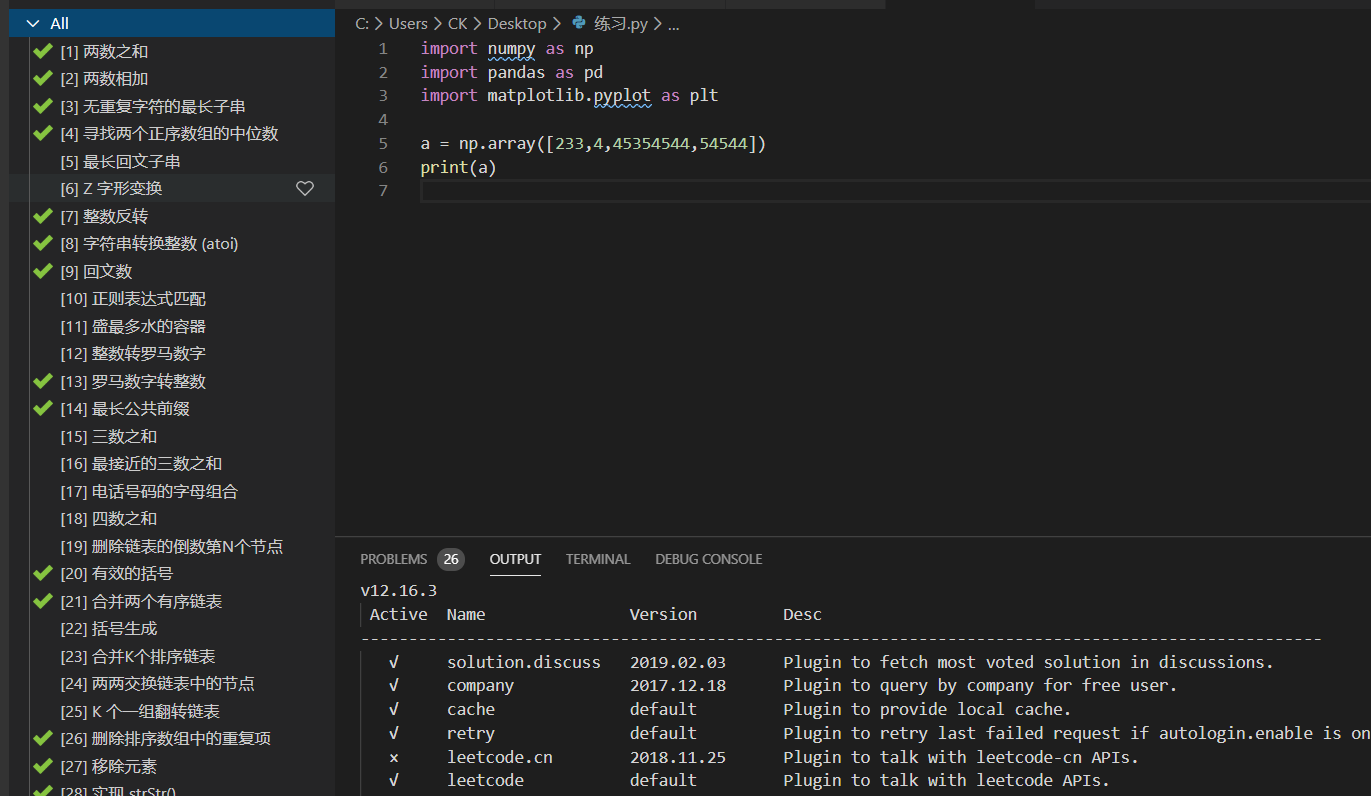
Task: Switch to the TERMINAL tab
Action: click(597, 559)
